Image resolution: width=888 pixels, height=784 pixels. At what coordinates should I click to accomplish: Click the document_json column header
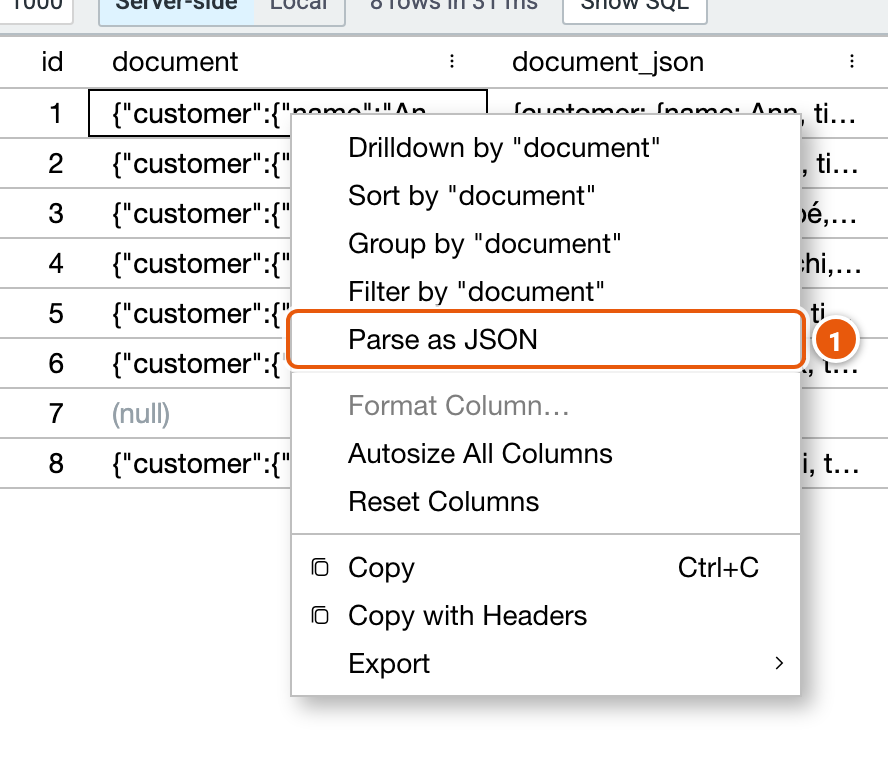click(x=608, y=61)
